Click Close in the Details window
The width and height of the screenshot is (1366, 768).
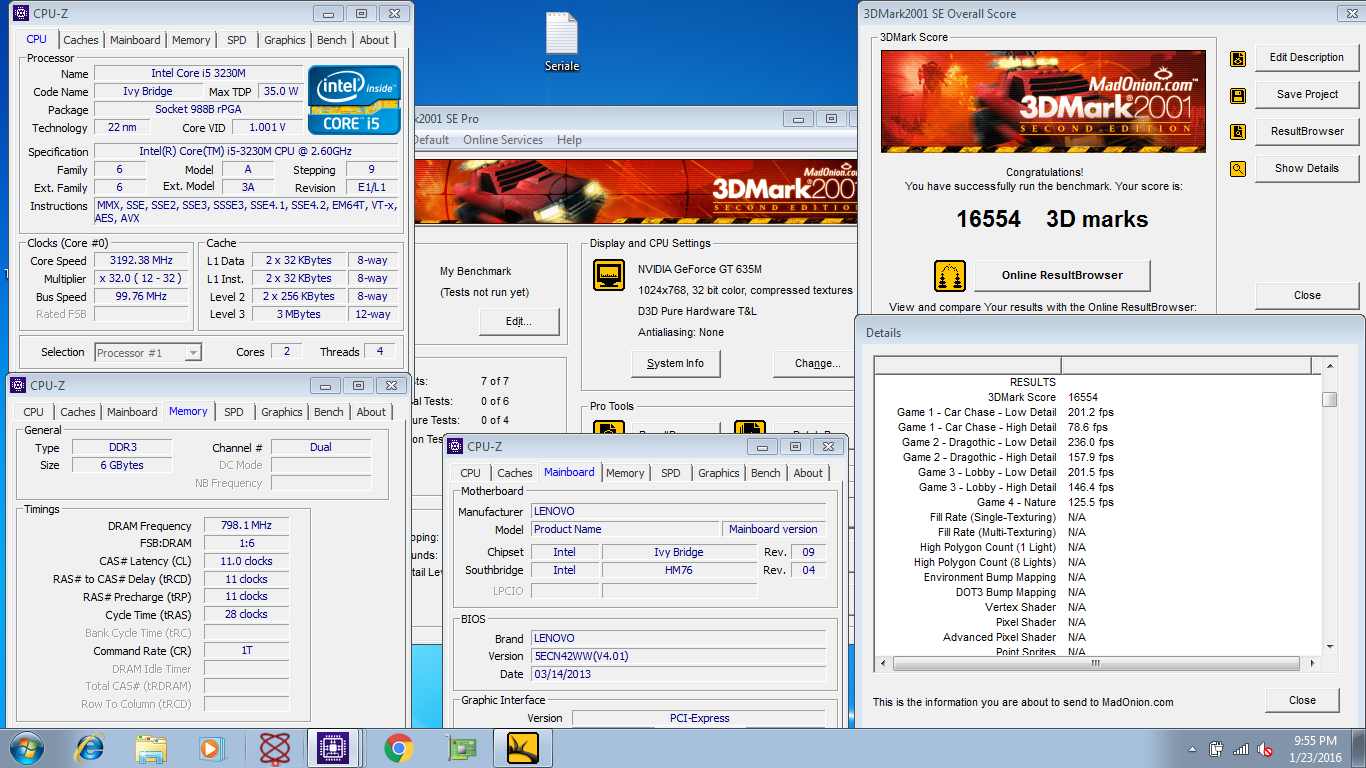[x=1302, y=700]
